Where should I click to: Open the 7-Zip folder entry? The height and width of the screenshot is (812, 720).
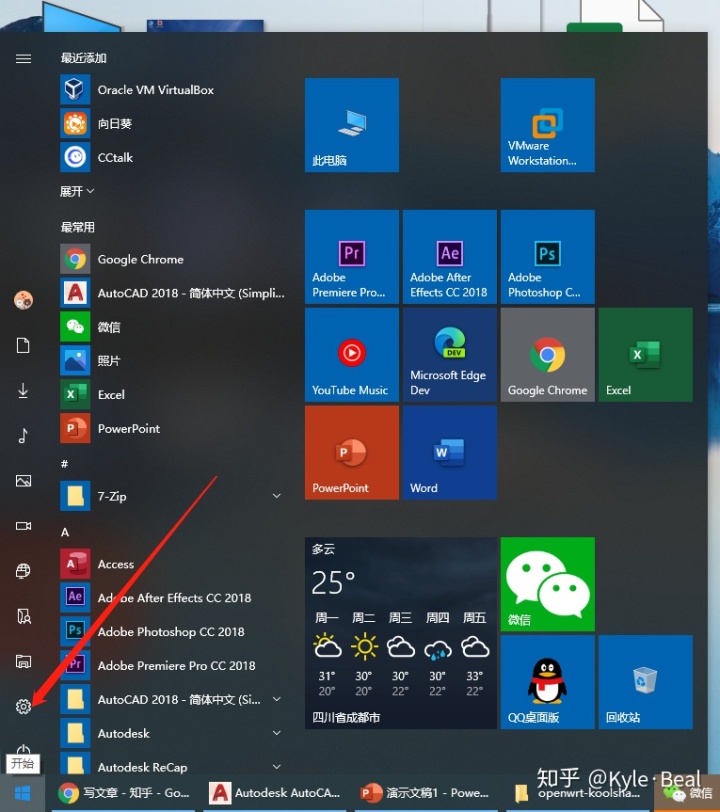(x=174, y=496)
